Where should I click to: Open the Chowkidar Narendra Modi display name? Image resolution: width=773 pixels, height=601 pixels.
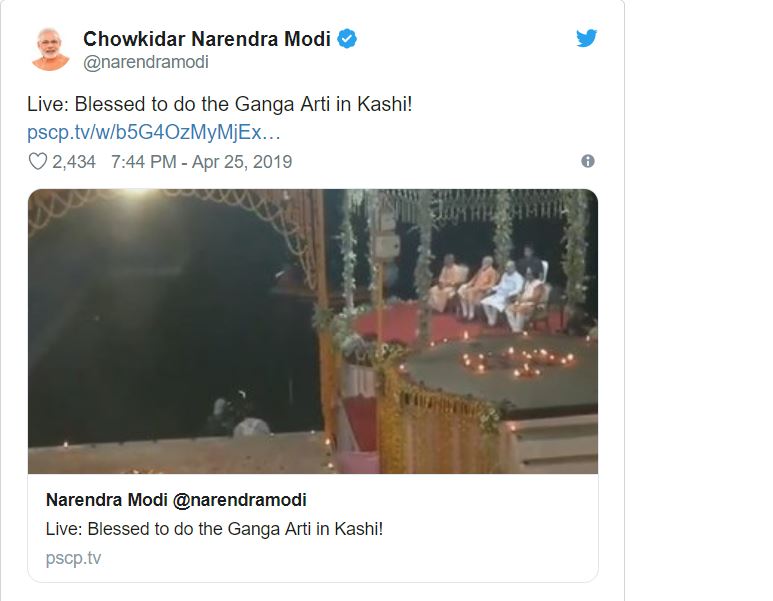[208, 39]
